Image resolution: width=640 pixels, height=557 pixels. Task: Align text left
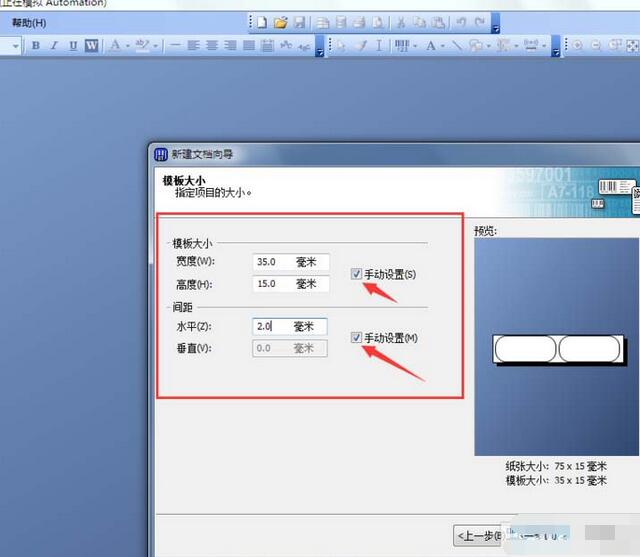193,45
